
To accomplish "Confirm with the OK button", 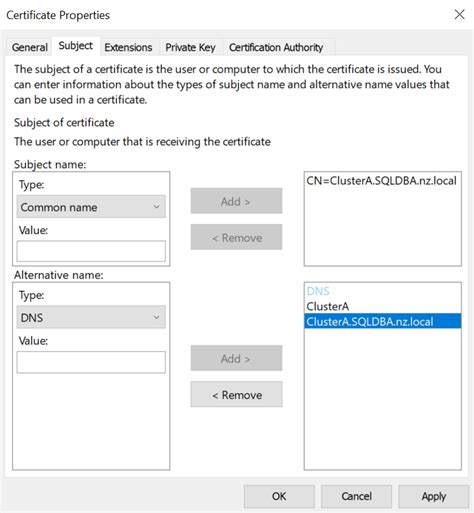I will [279, 496].
